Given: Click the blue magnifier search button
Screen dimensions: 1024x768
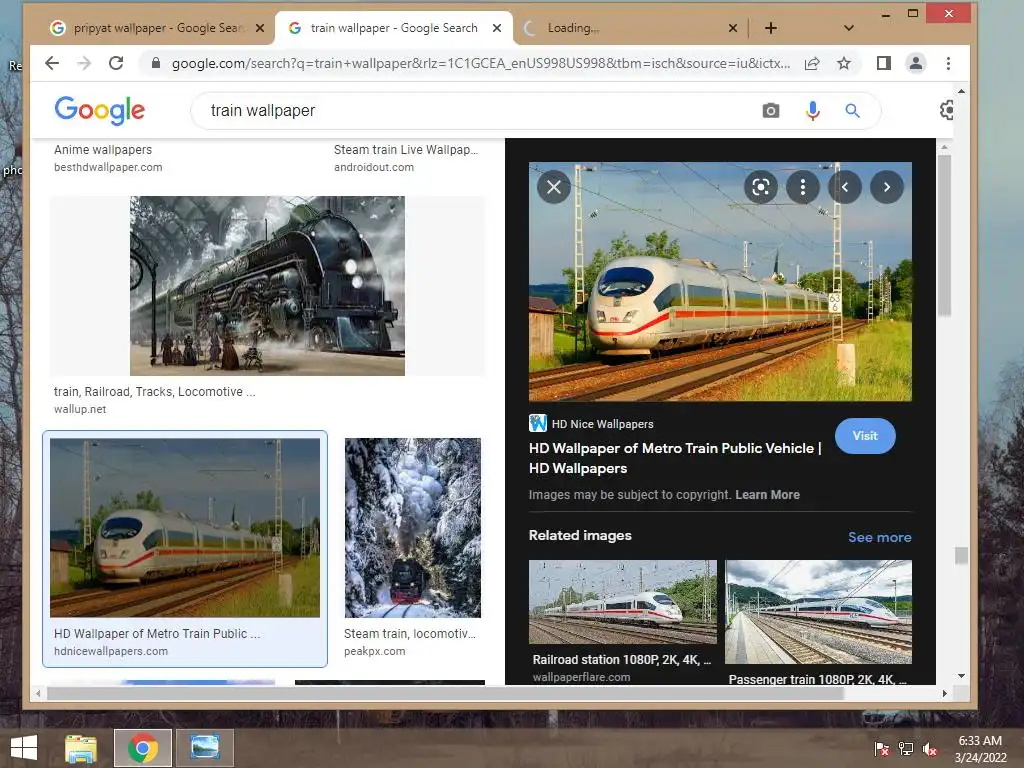Looking at the screenshot, I should 852,110.
